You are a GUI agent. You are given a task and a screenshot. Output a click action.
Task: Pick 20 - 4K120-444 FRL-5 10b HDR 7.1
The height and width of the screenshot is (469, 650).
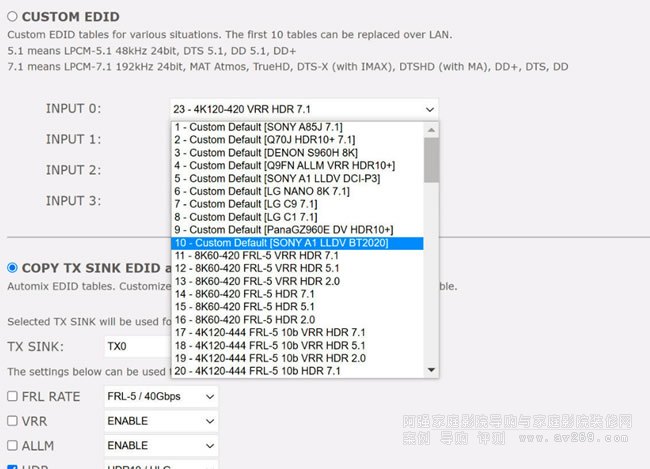click(x=270, y=371)
